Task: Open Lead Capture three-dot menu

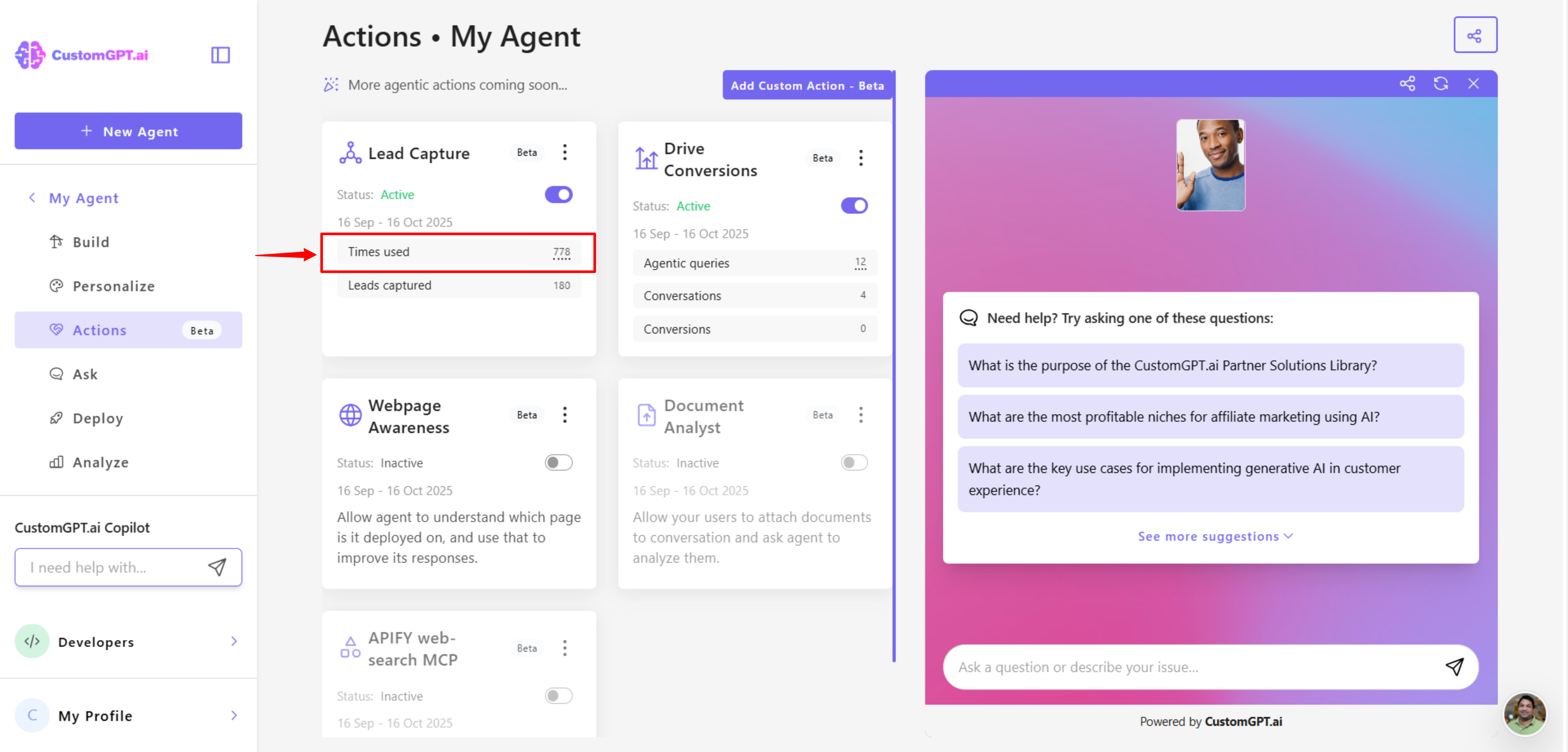Action: pyautogui.click(x=565, y=152)
